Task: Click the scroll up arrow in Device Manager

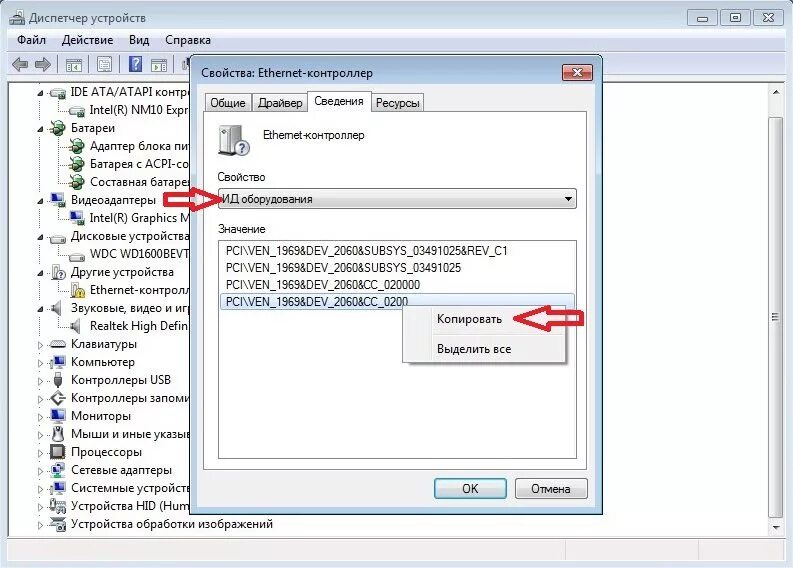Action: [x=775, y=93]
